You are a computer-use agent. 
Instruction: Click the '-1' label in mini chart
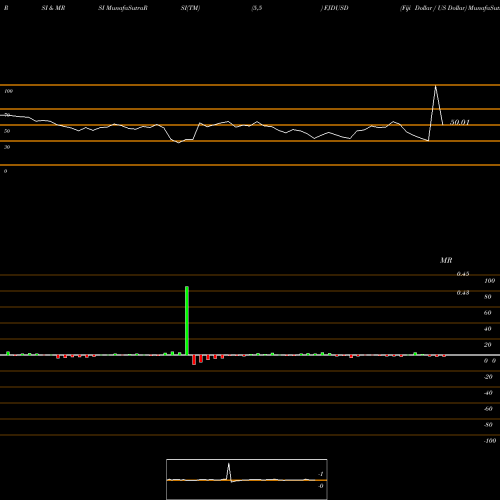point(321,474)
